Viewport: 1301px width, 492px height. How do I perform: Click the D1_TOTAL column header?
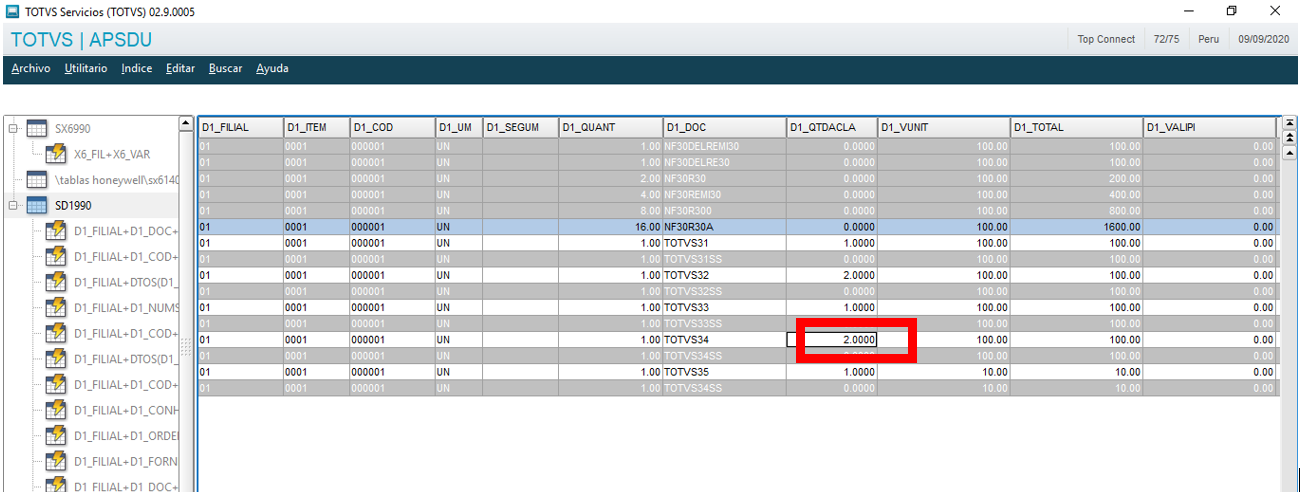point(1076,127)
